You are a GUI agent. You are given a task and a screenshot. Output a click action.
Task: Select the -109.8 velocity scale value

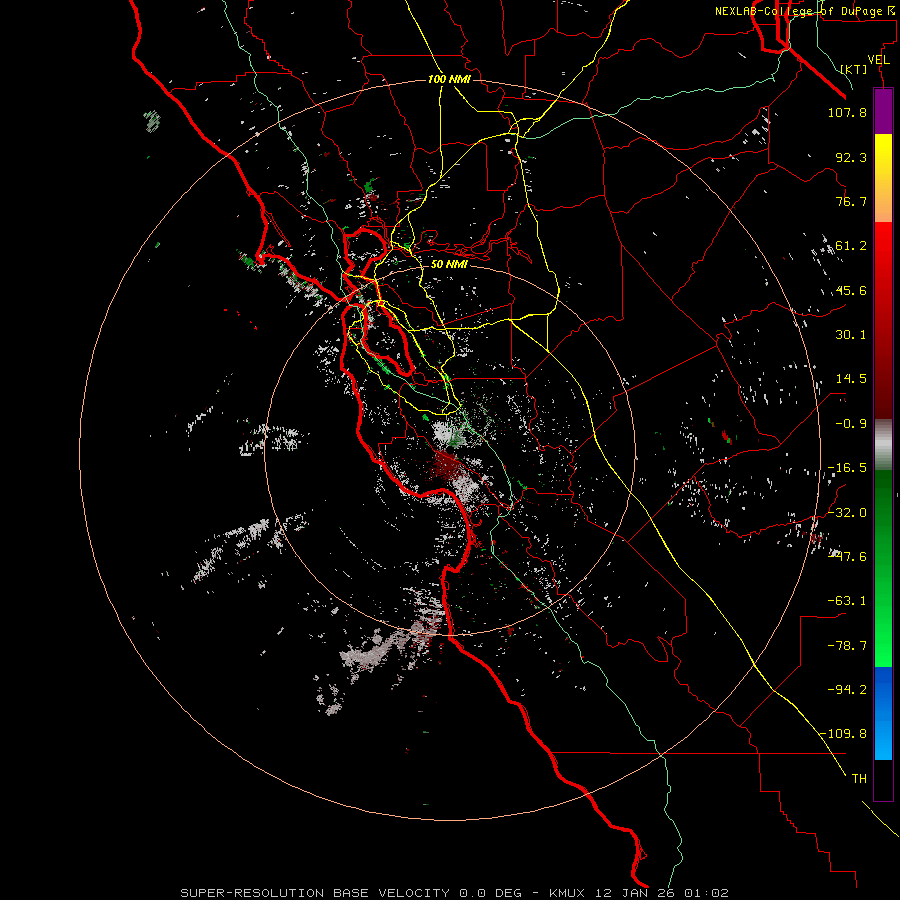coord(843,734)
